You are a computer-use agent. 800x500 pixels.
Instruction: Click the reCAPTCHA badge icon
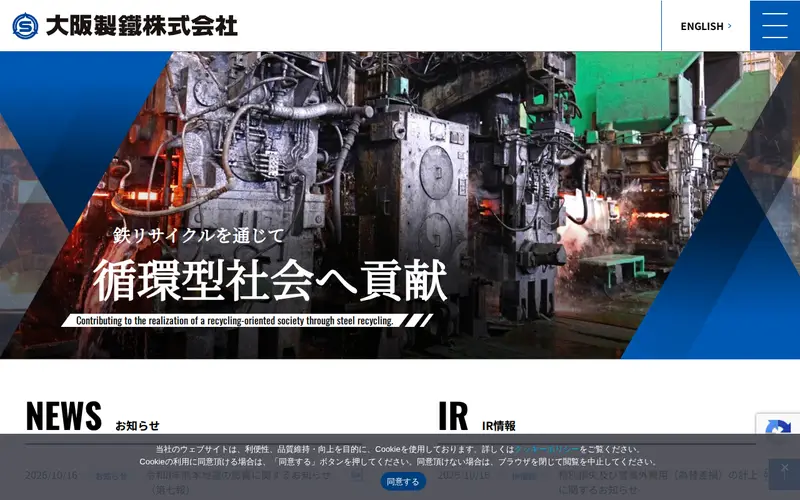click(778, 429)
